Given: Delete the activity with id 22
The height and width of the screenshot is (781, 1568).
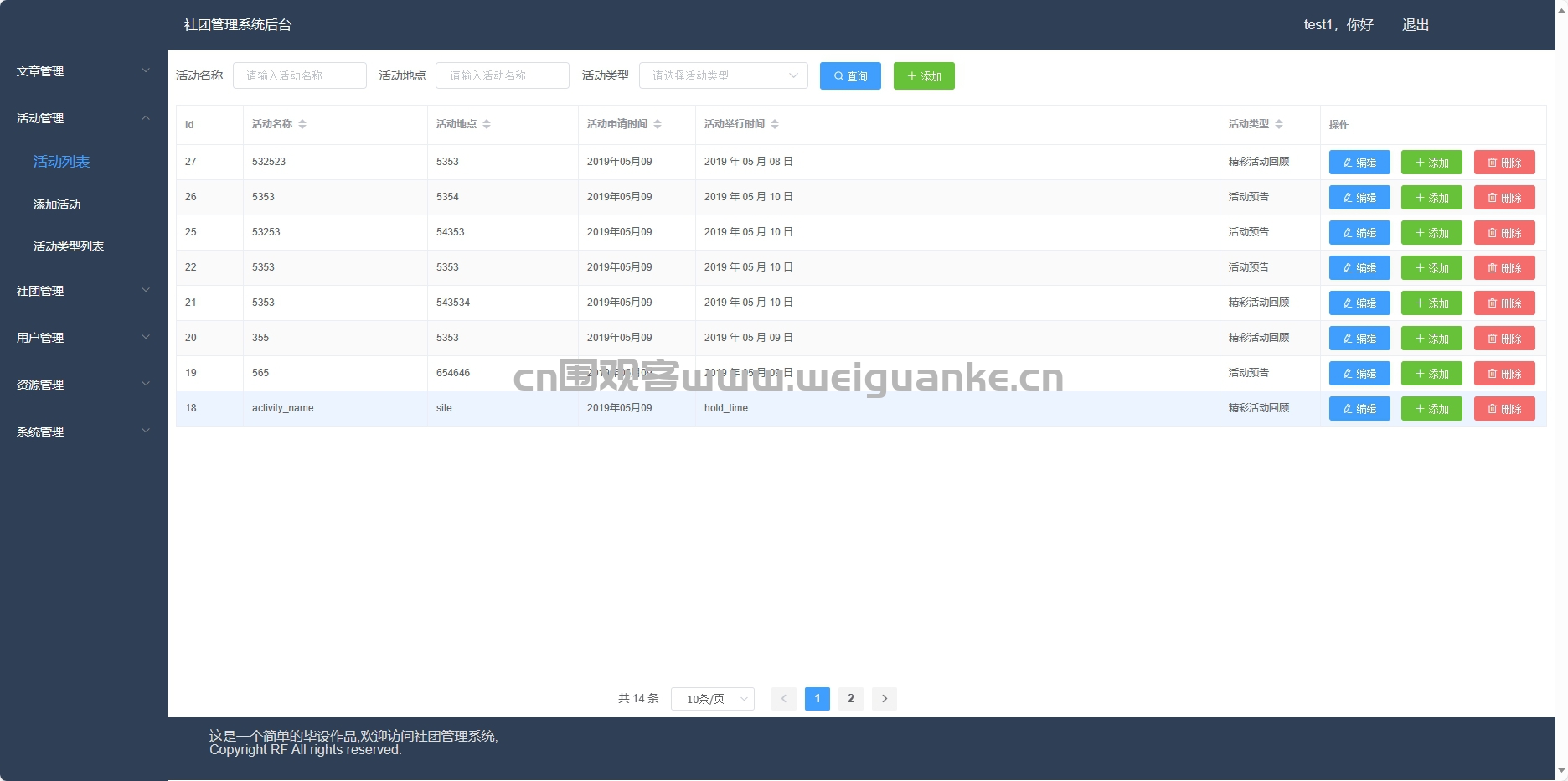Looking at the screenshot, I should 1504,268.
